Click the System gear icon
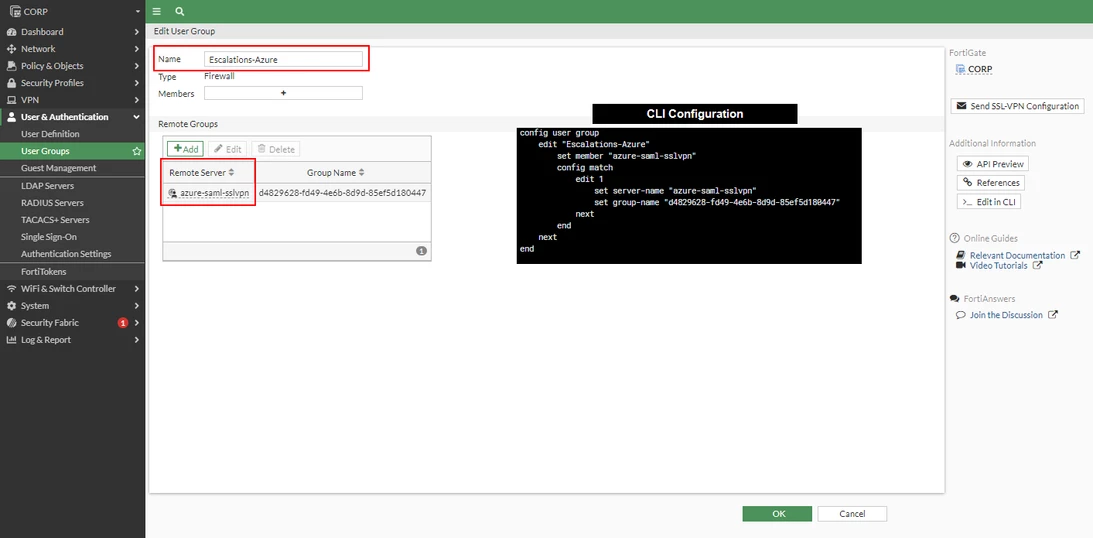1093x538 pixels. click(x=11, y=306)
